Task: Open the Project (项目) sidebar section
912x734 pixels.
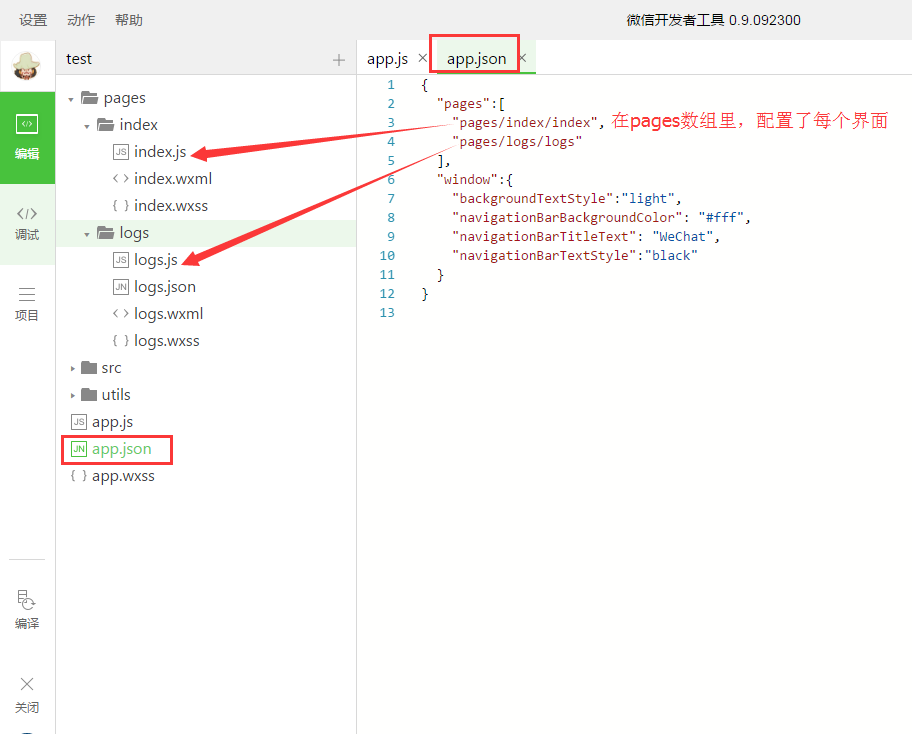Action: pos(27,303)
